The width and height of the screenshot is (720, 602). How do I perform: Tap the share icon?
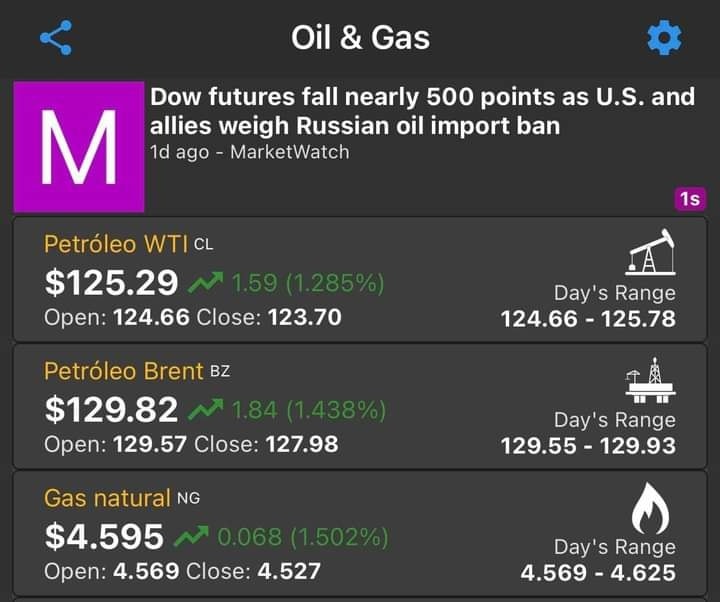(x=56, y=38)
